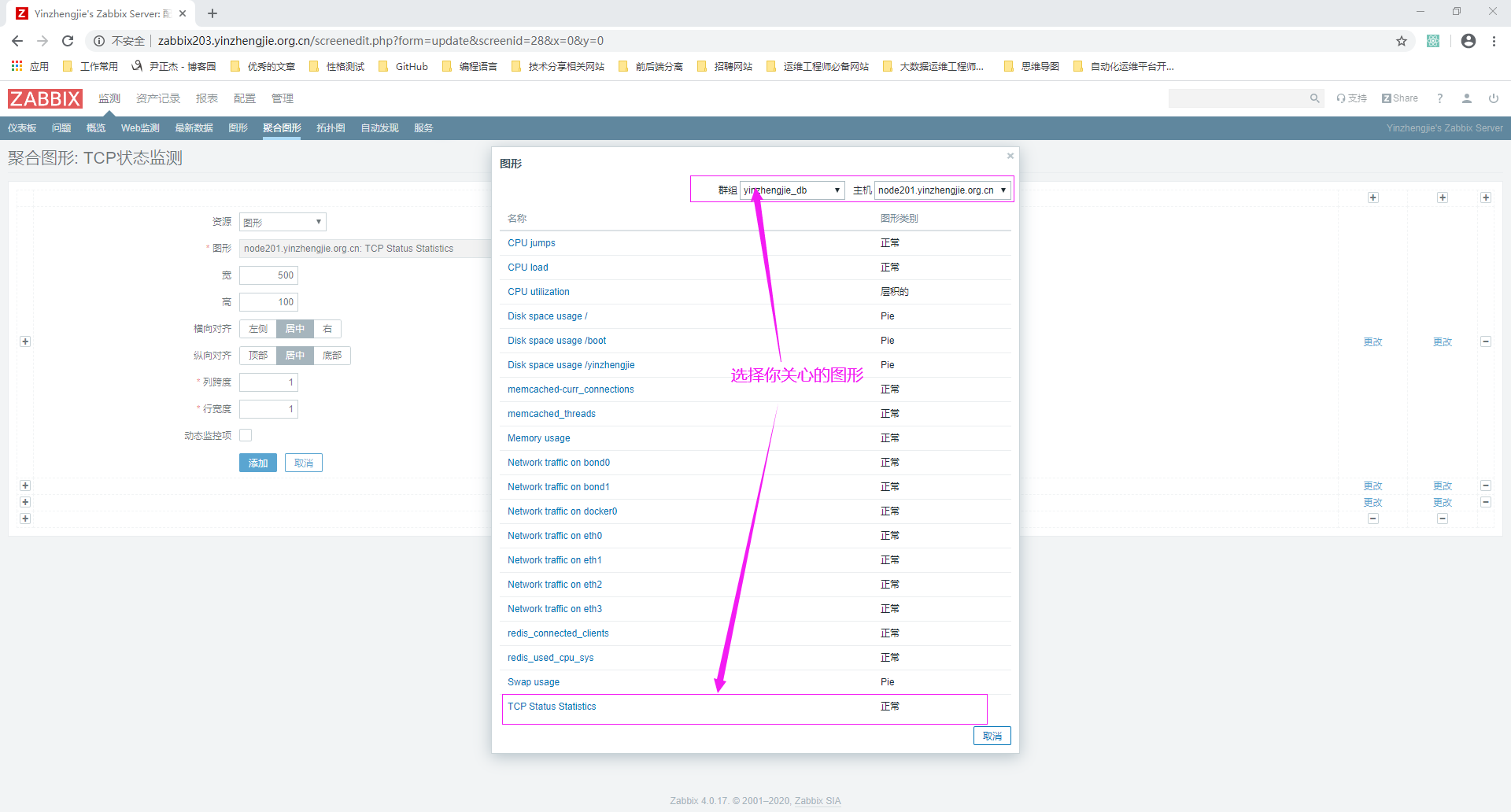Click the browser extension icon beside star
The height and width of the screenshot is (812, 1511).
point(1433,41)
